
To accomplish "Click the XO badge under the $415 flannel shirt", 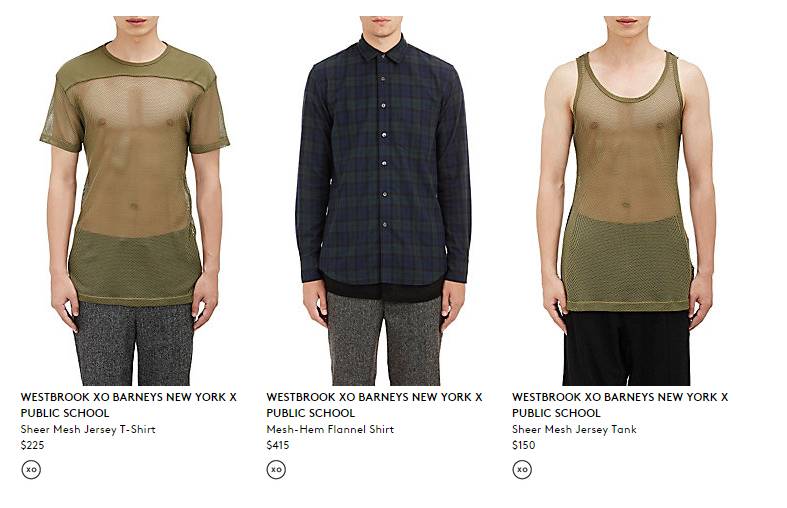I will pos(276,470).
